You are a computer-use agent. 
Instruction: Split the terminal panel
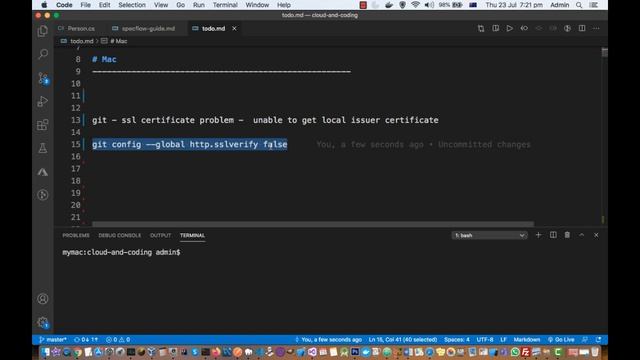[553, 235]
